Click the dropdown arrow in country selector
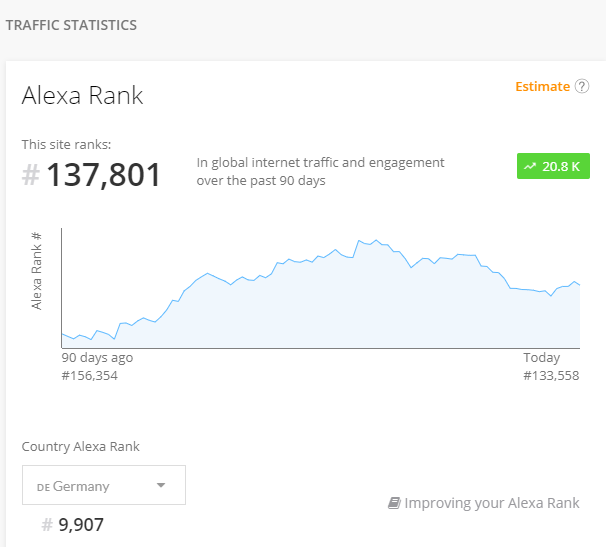 pyautogui.click(x=161, y=486)
